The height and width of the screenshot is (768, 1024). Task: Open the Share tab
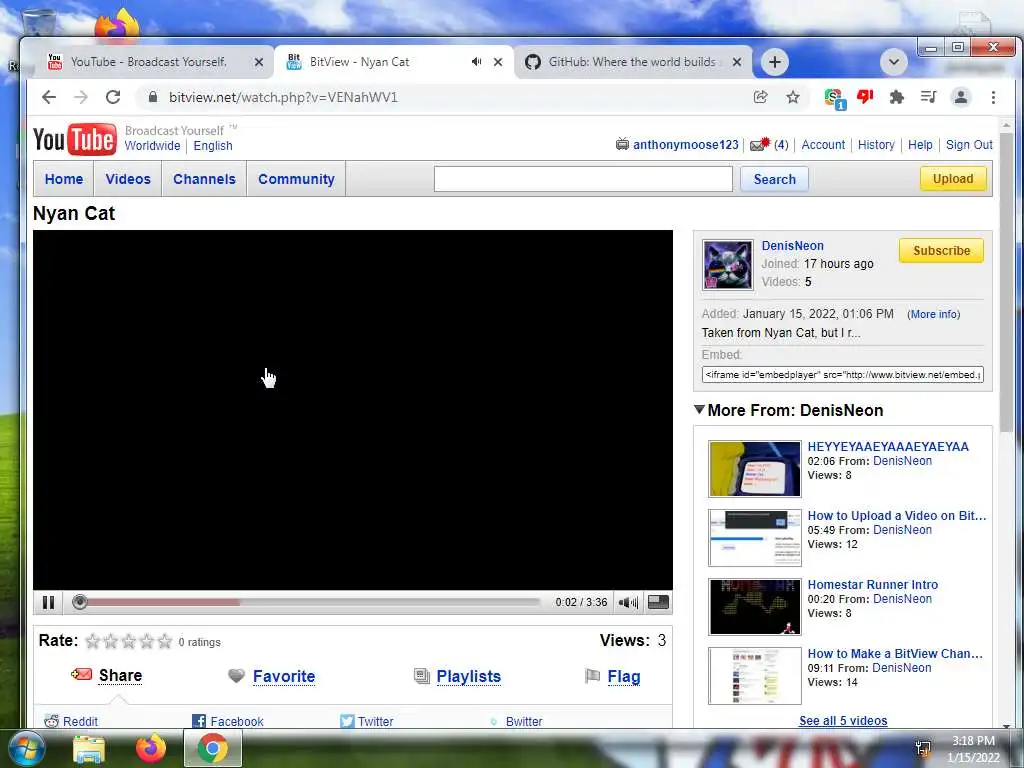[x=120, y=675]
